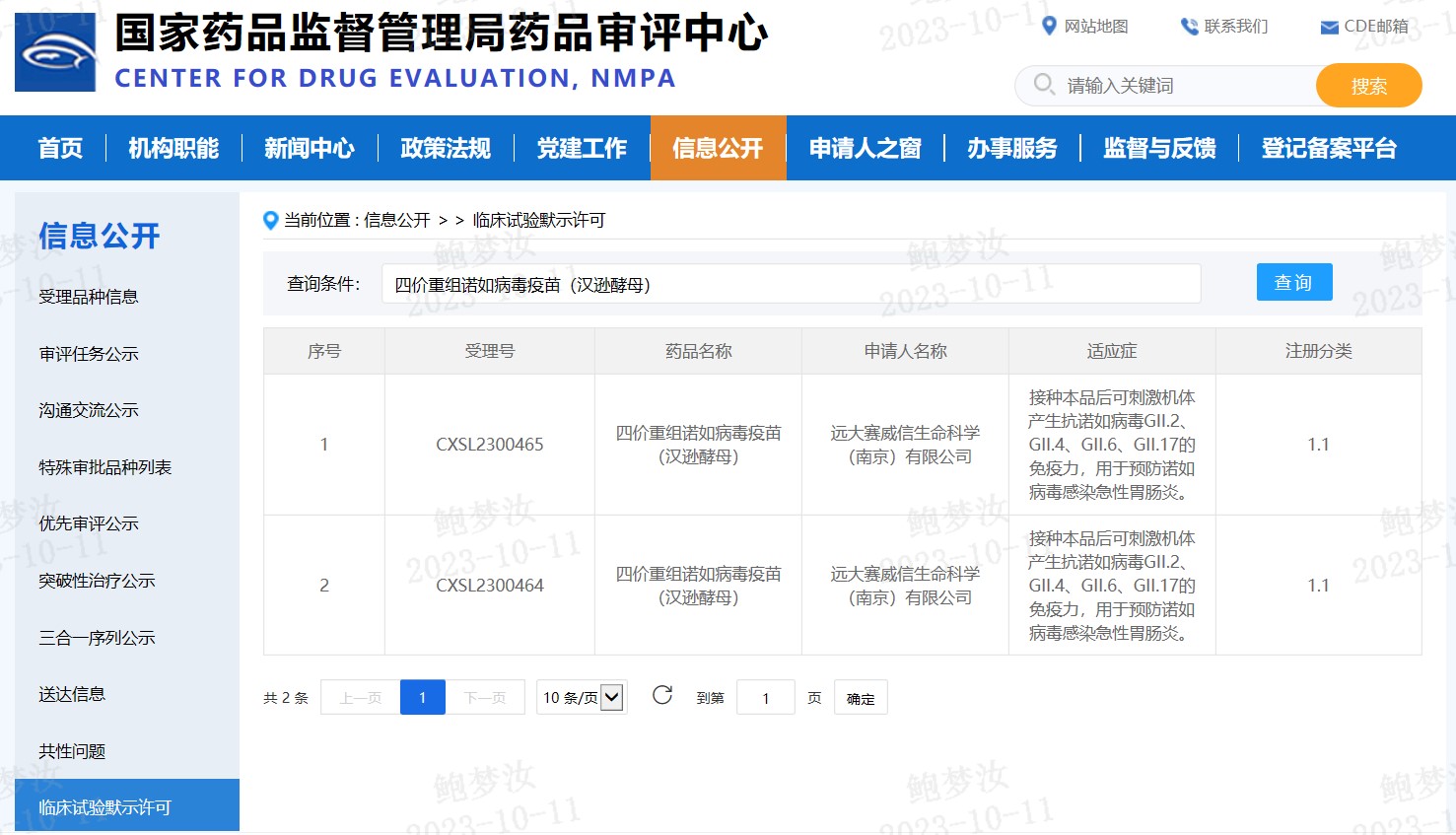Click the 查询条件 input field
The width and height of the screenshot is (1456, 835).
[792, 284]
